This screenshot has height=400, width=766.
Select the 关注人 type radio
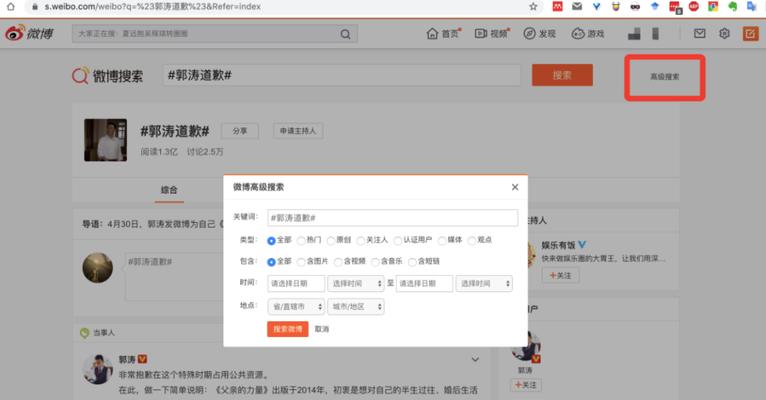coord(361,240)
